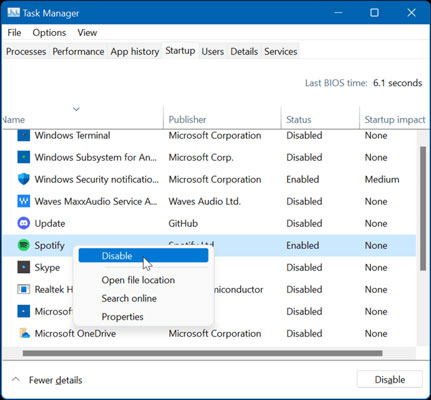Click the sort chevron above Name column
431x400 pixels.
pos(76,109)
